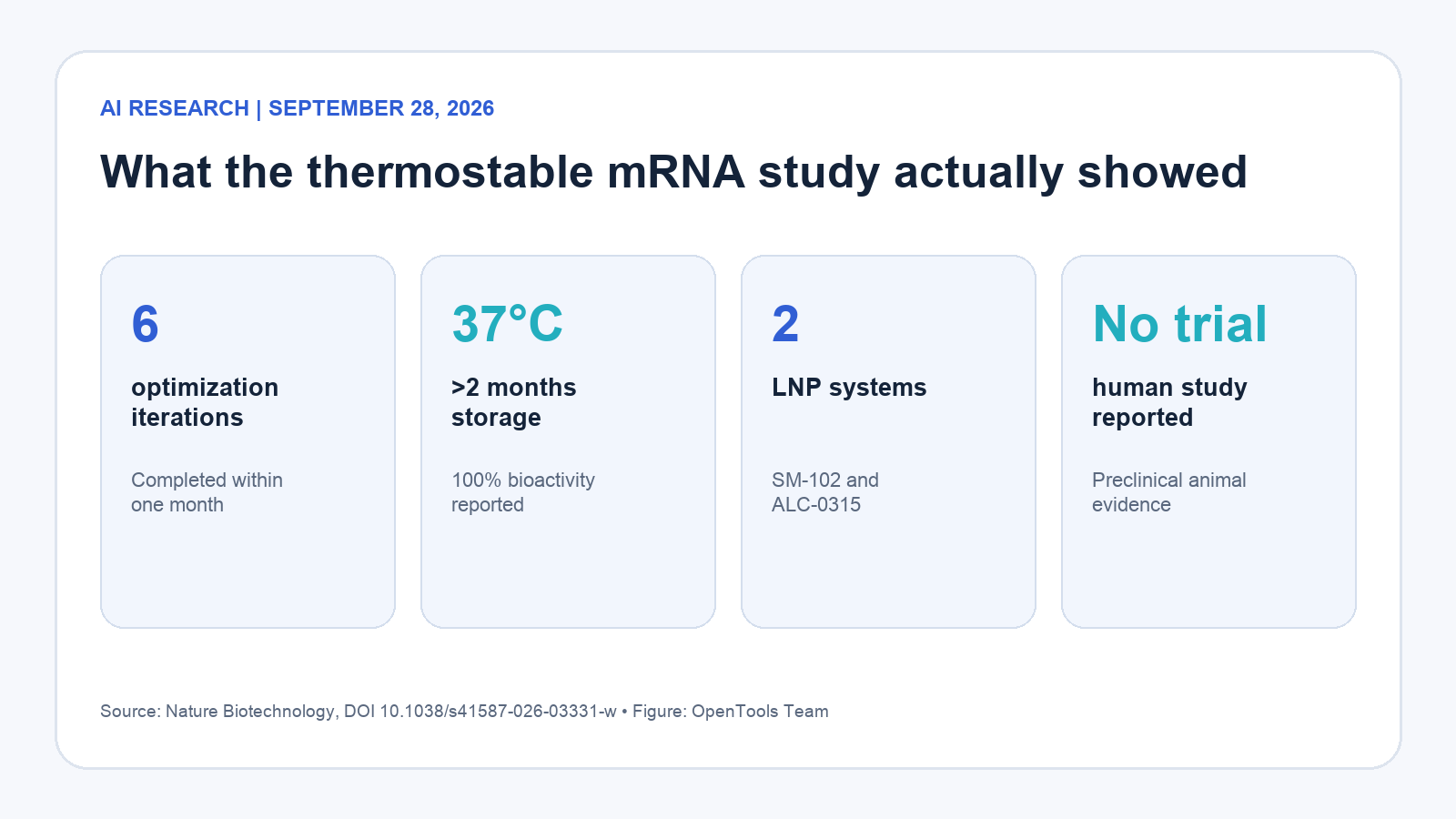Click empty area of LNP systems card
1456x819 pixels.
pos(888,573)
